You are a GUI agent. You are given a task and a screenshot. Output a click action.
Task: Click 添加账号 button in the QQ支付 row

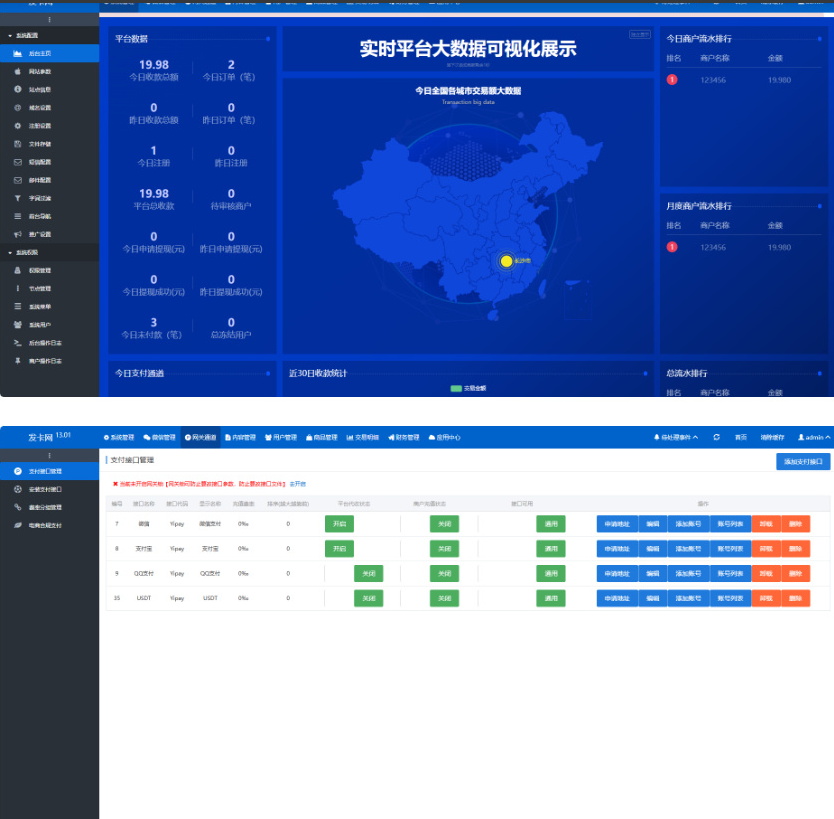tap(688, 573)
